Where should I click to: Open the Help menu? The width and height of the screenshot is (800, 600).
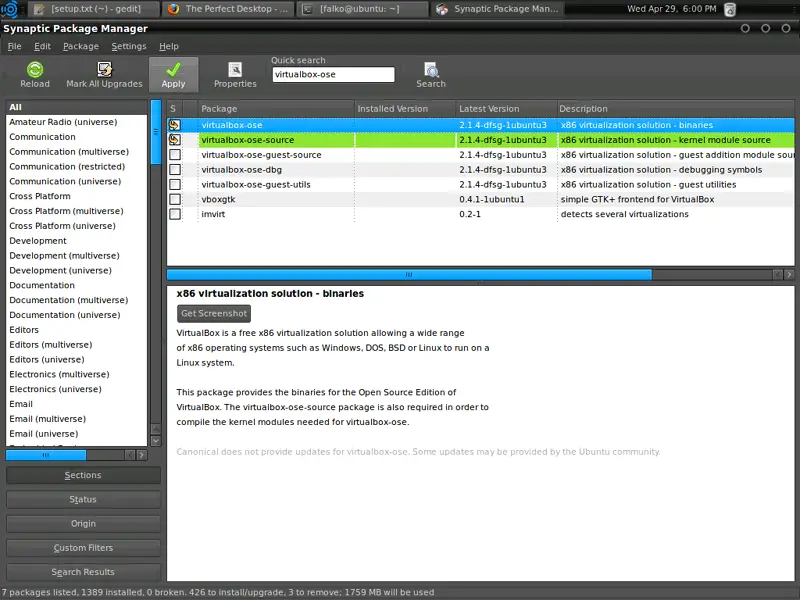click(169, 46)
